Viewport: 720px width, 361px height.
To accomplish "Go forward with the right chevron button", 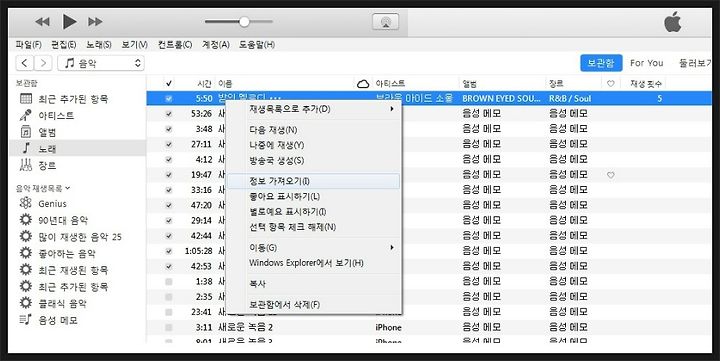I will coord(43,63).
